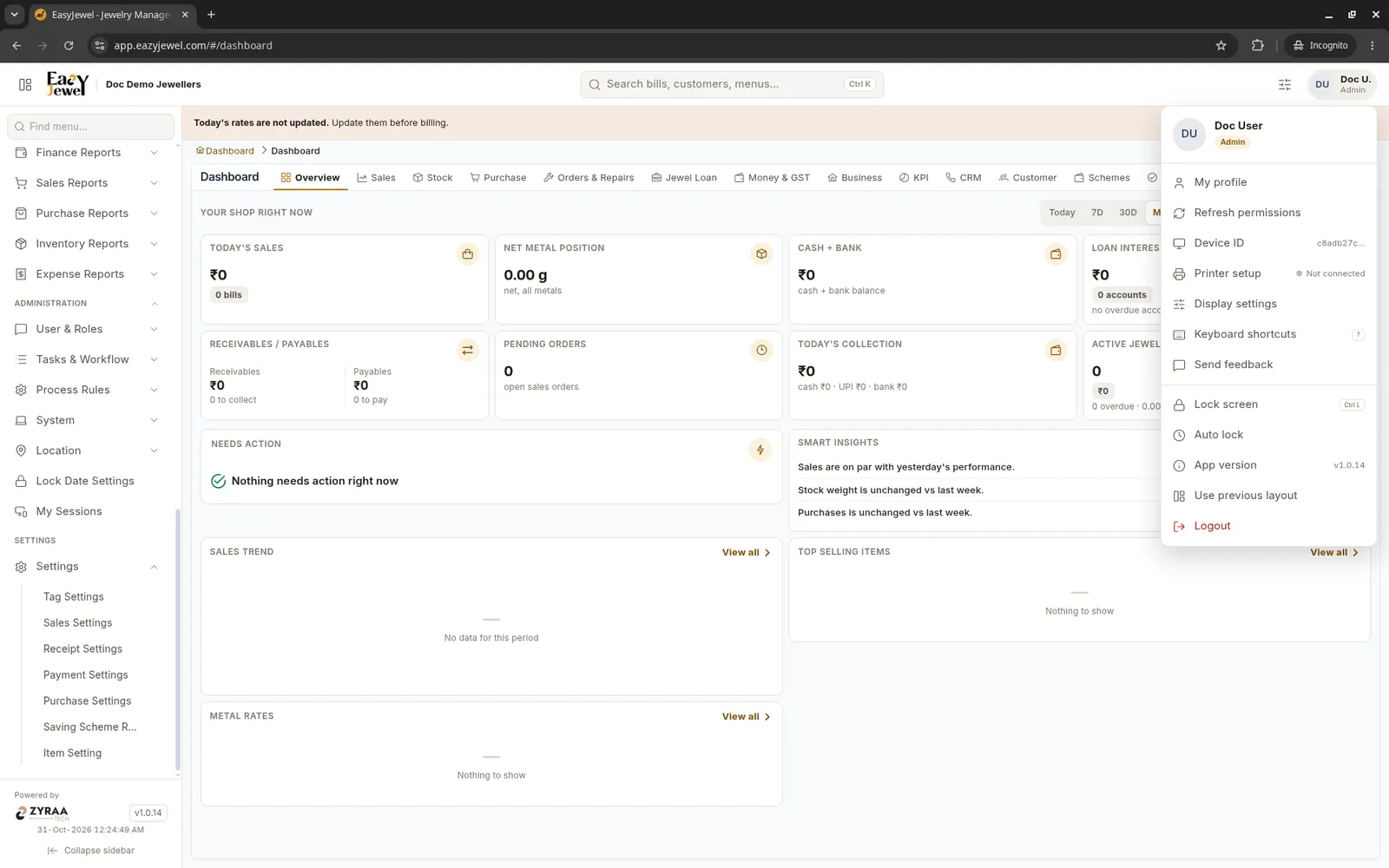
Task: Bookmark this page with the star icon
Action: click(1221, 45)
